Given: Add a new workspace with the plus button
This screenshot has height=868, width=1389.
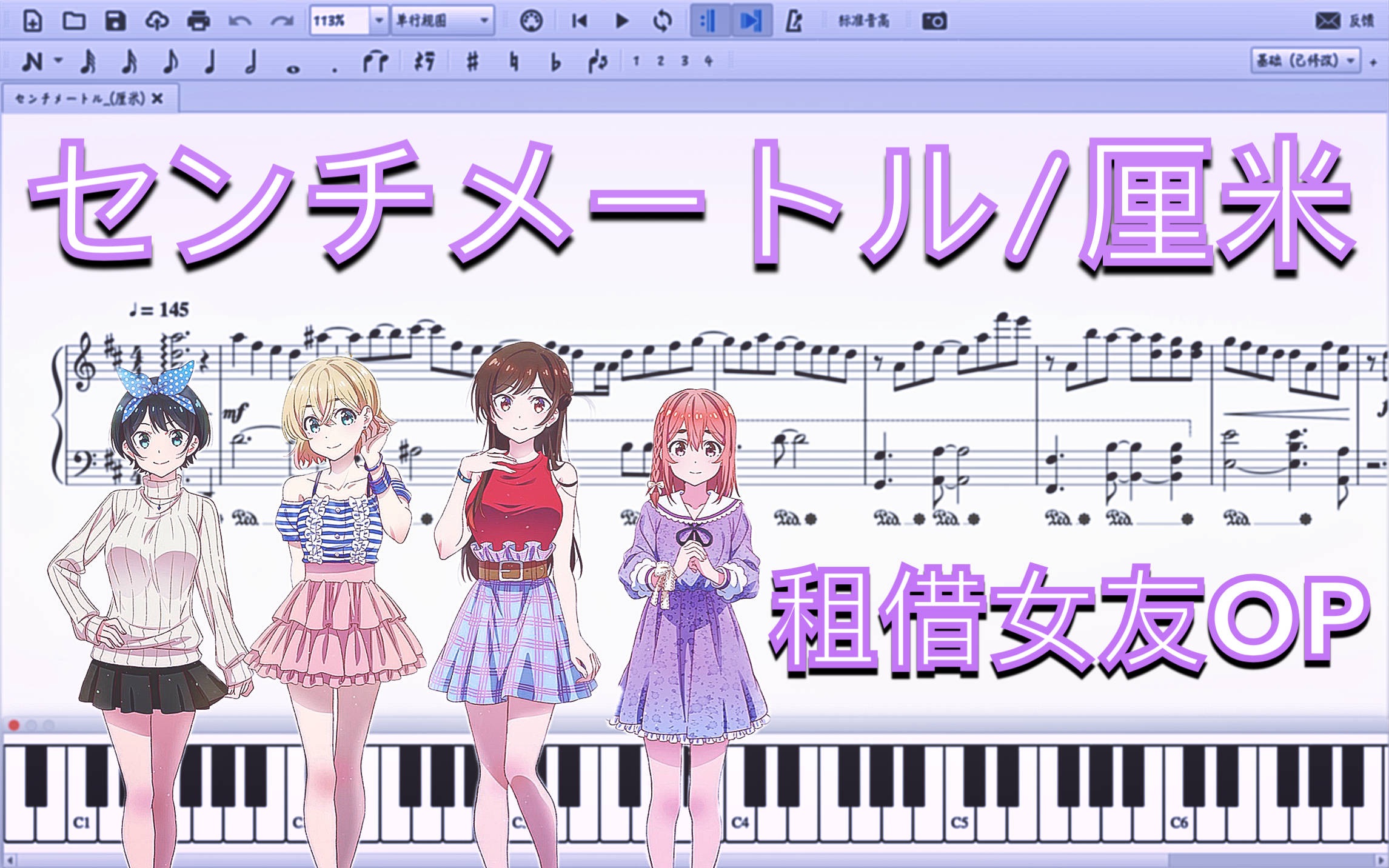Looking at the screenshot, I should point(1373,62).
